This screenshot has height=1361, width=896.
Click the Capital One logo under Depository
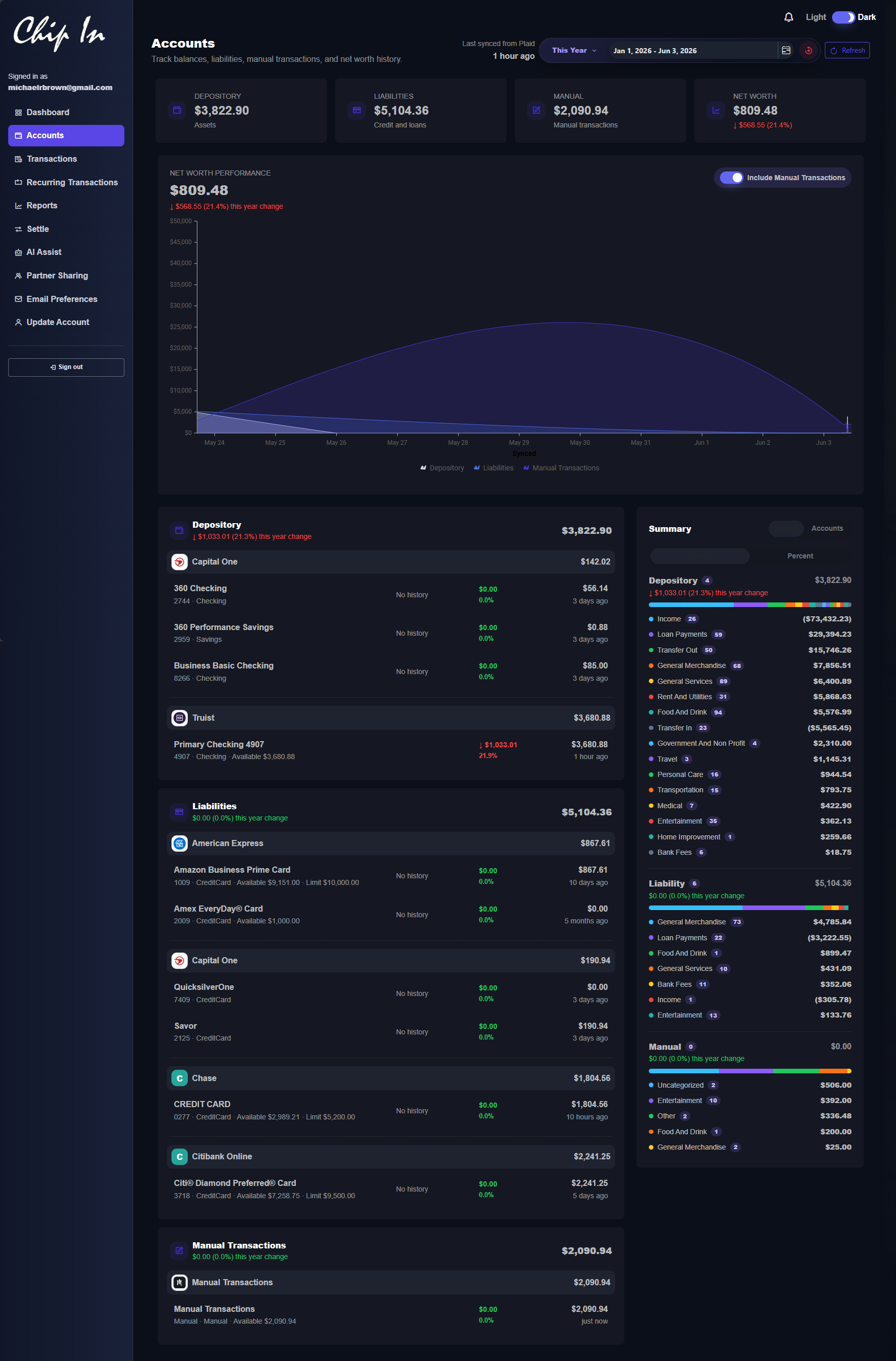point(180,562)
